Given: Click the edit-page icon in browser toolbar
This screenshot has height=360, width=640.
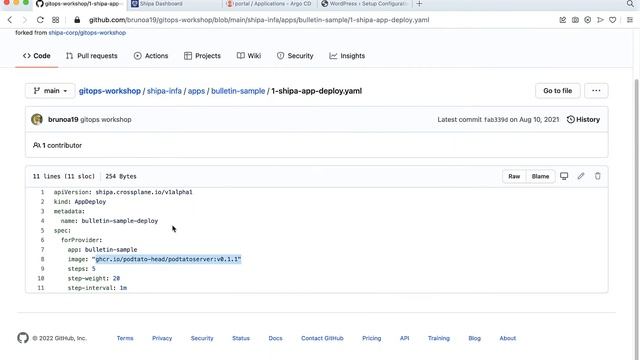Looking at the screenshot, I should tap(562, 20).
